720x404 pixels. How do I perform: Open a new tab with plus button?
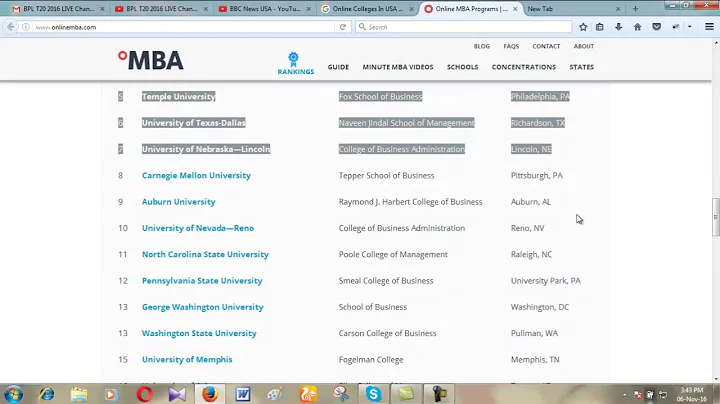tap(636, 9)
